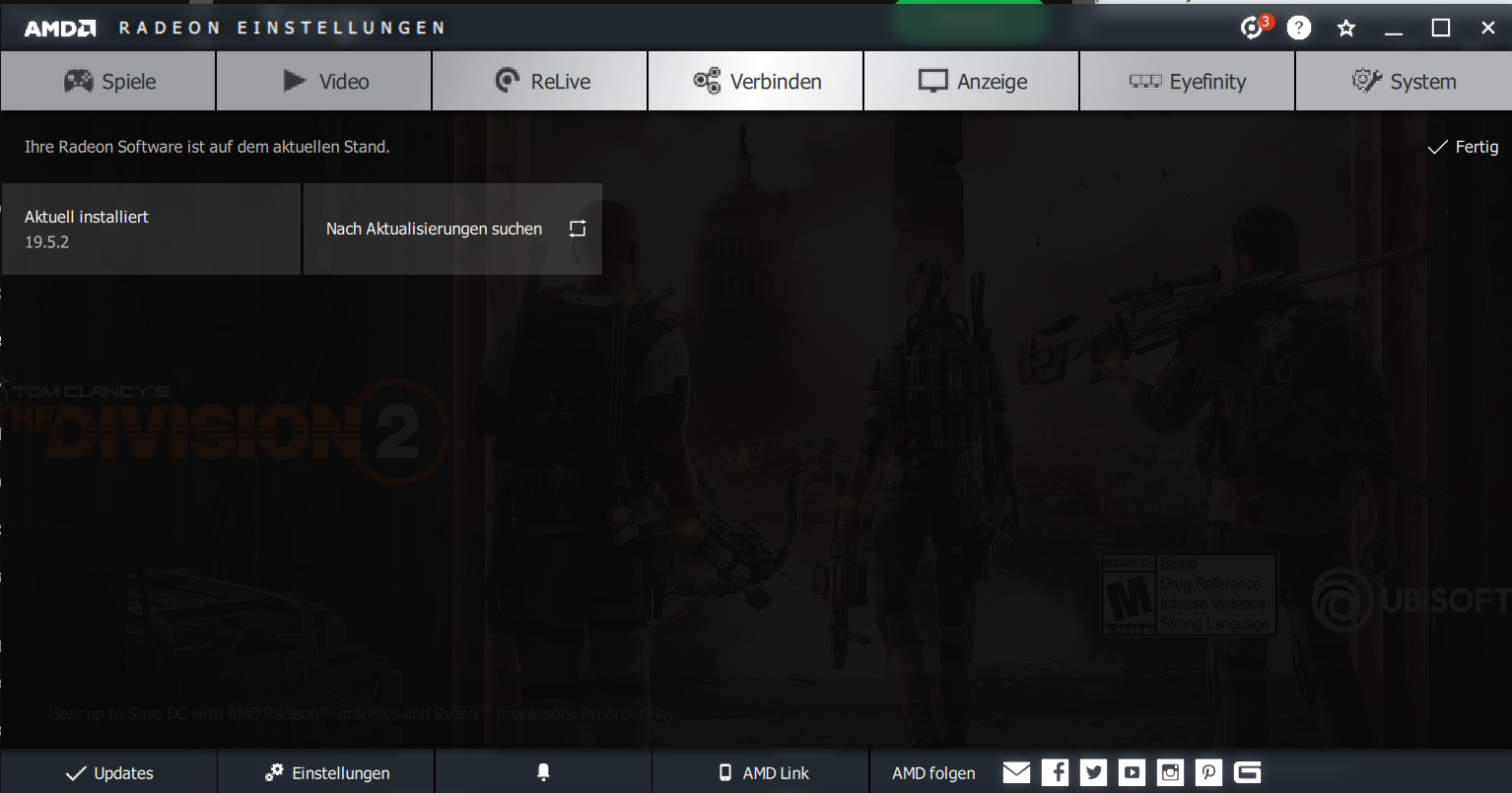Close the Radeon Einstellungen window

[x=1488, y=28]
